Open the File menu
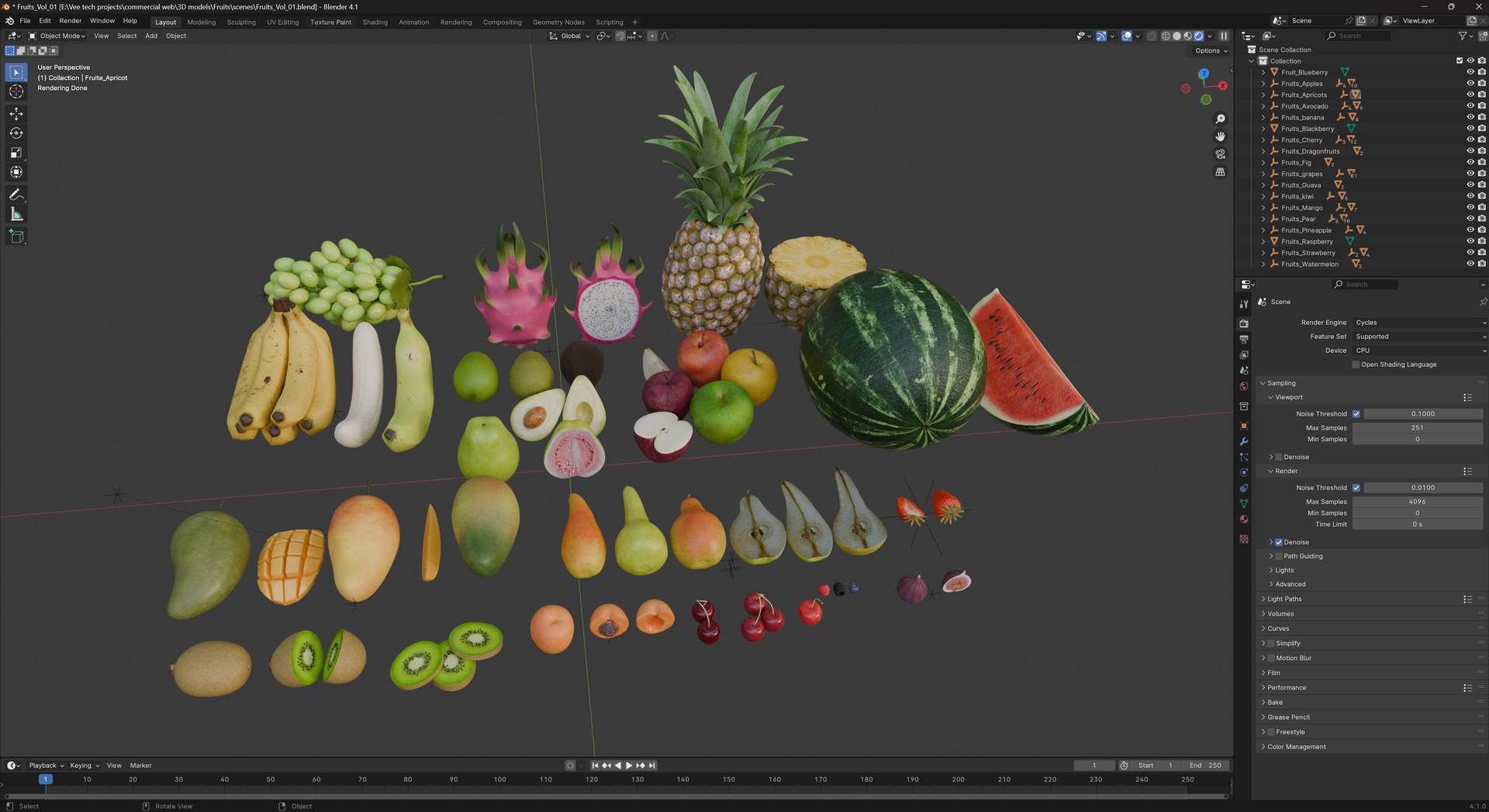 (x=25, y=21)
